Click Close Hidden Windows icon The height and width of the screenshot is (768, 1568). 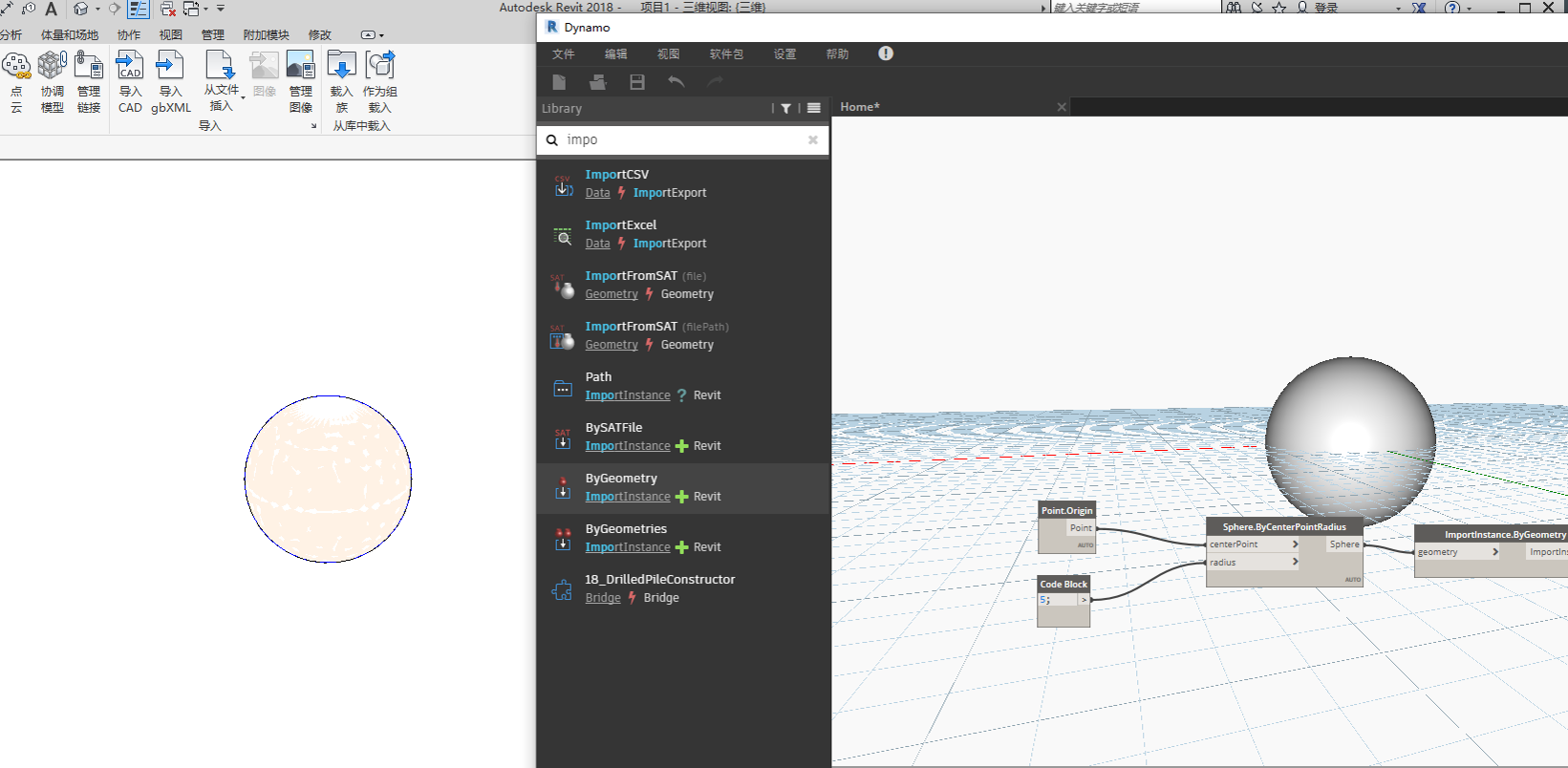(x=168, y=9)
